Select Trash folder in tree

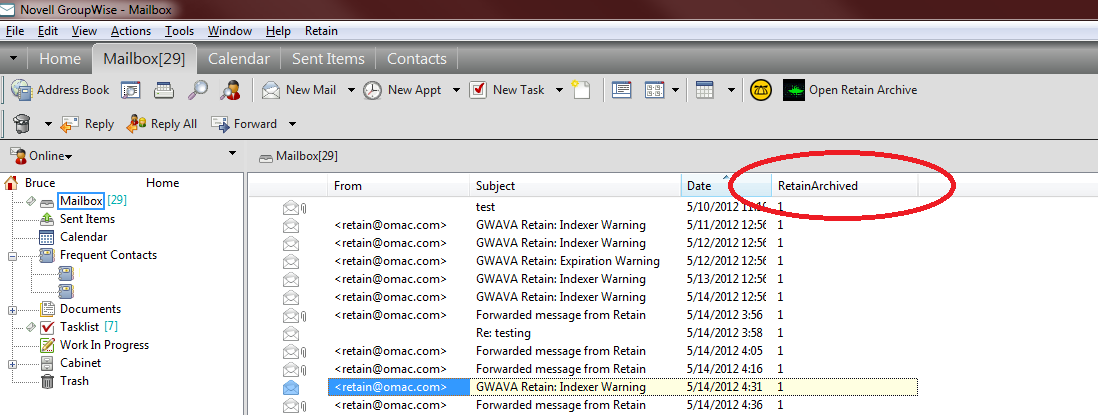74,381
